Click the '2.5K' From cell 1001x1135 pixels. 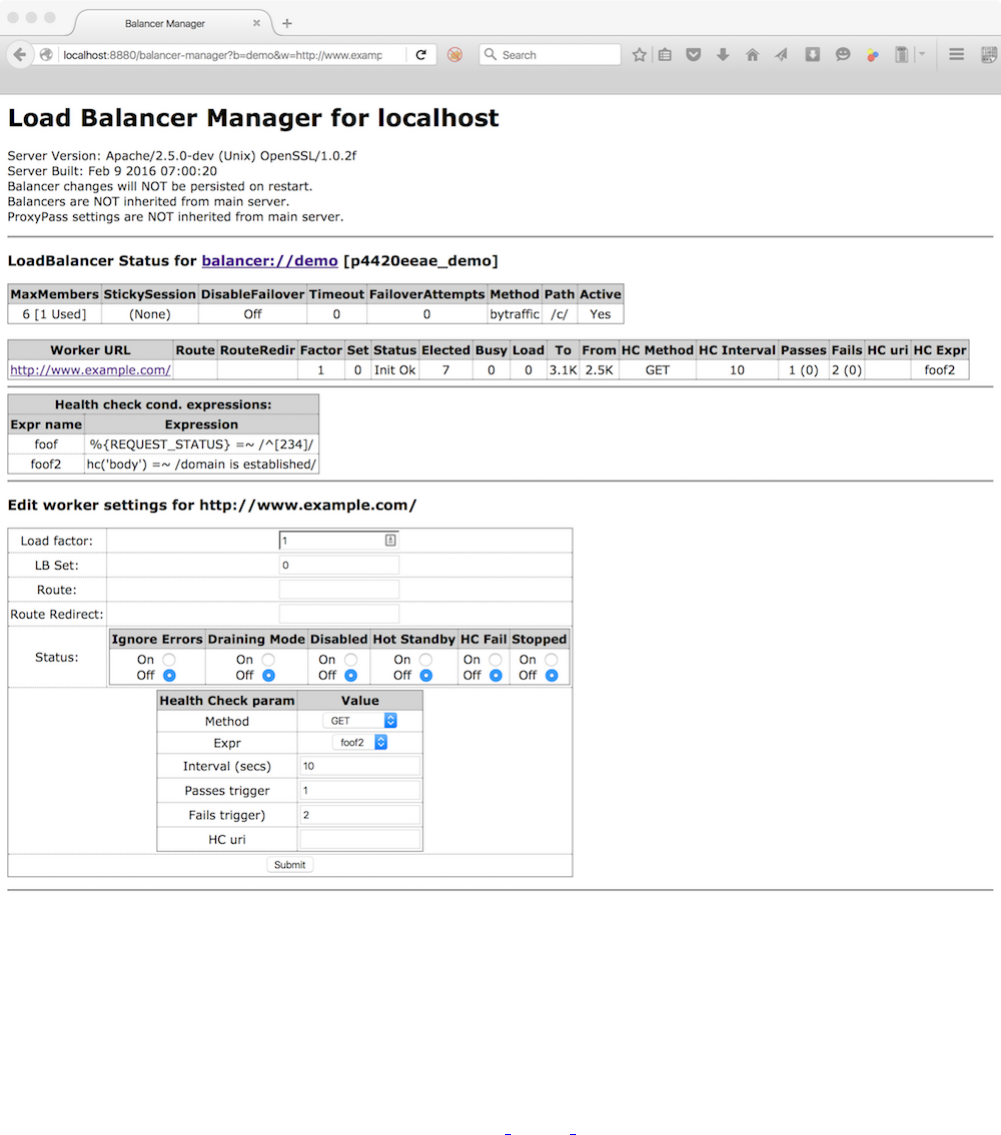599,370
